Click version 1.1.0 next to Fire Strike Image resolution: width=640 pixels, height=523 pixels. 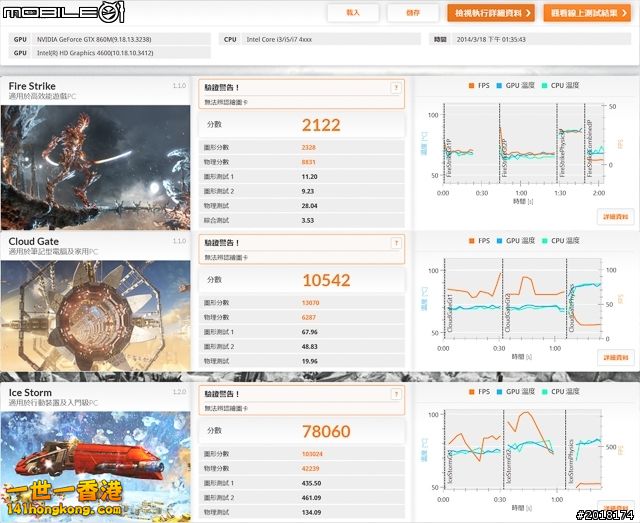179,86
